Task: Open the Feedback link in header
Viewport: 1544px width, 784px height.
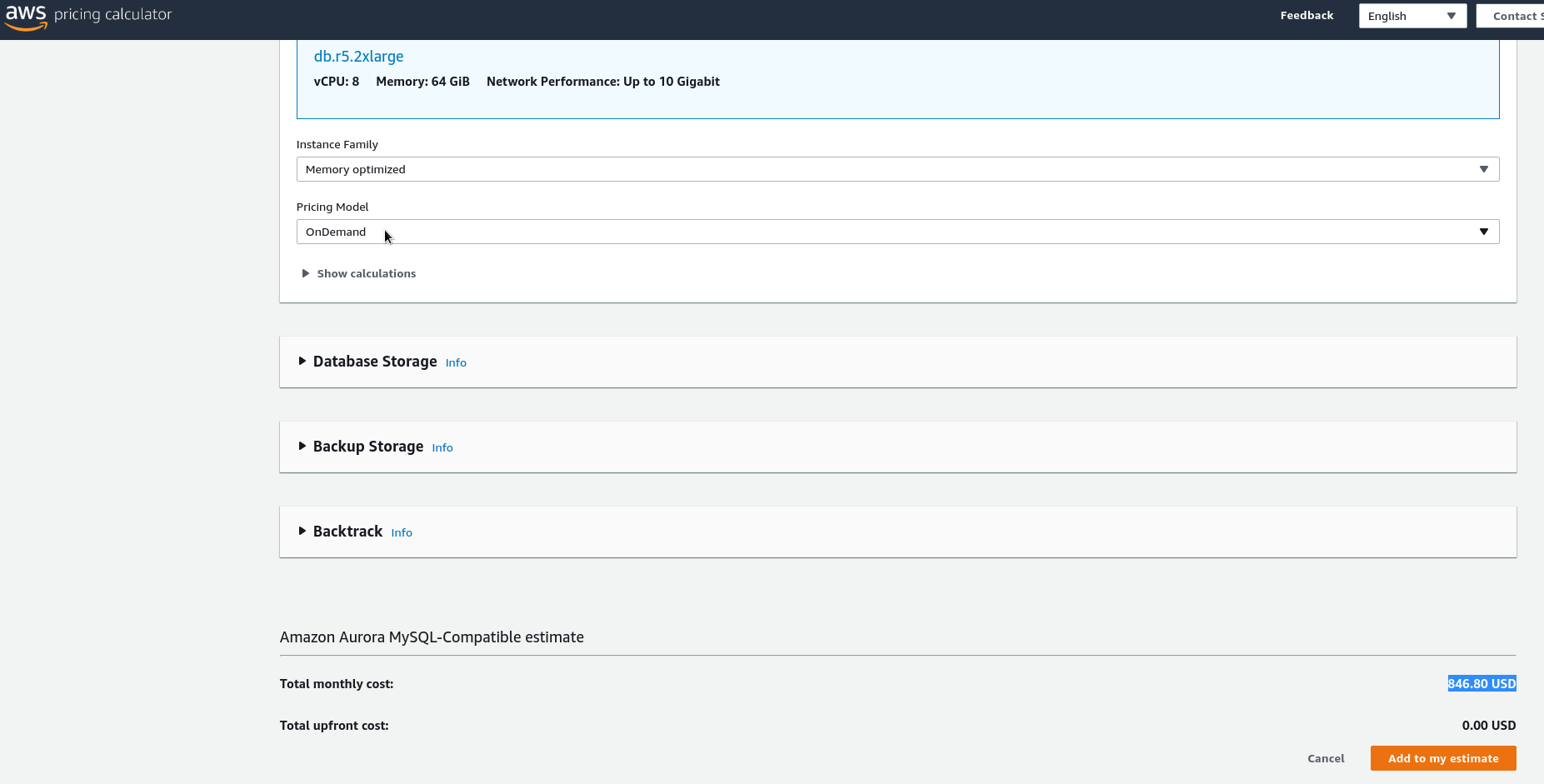Action: 1307,16
